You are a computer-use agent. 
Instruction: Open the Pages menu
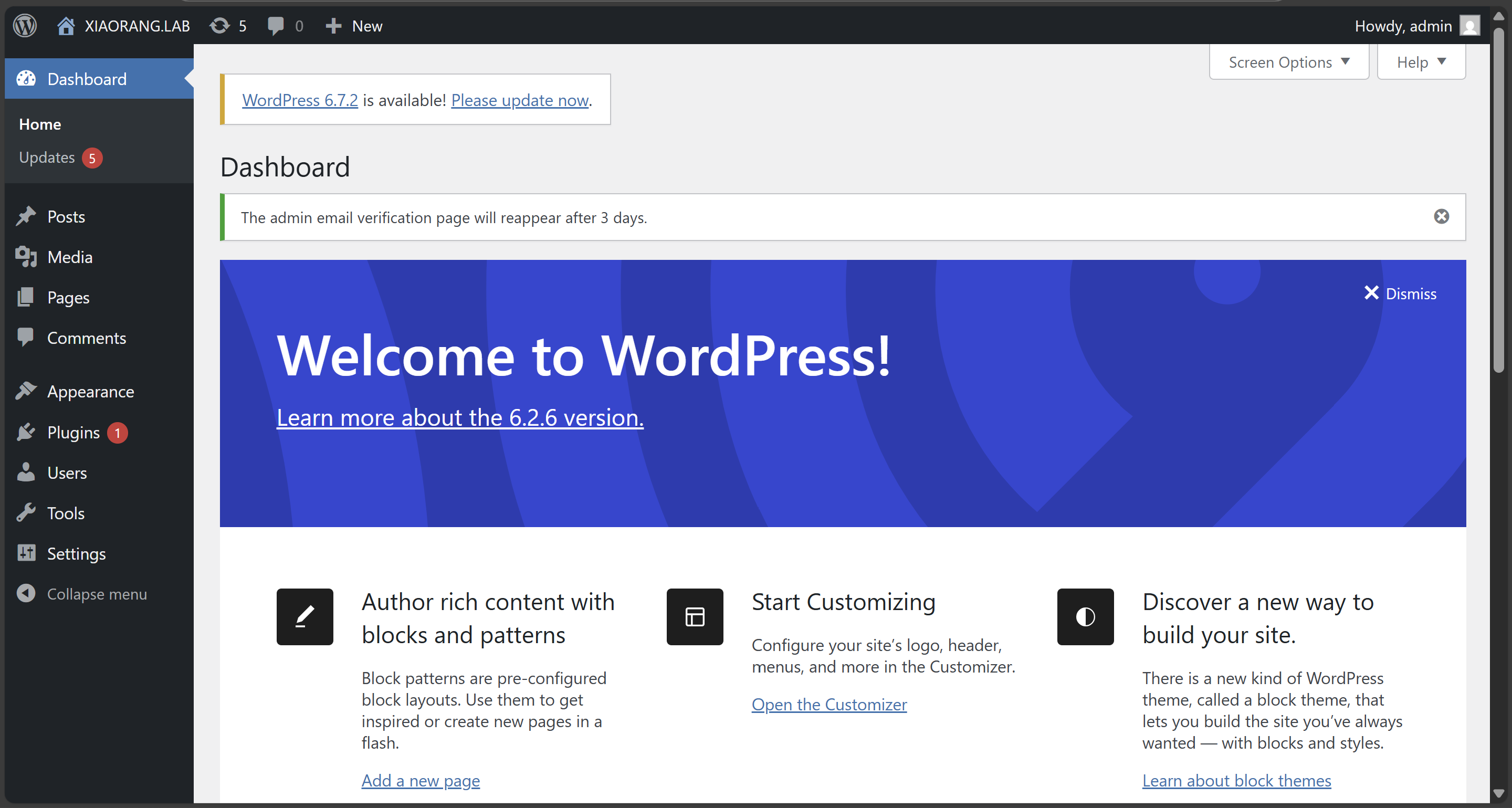tap(99, 298)
